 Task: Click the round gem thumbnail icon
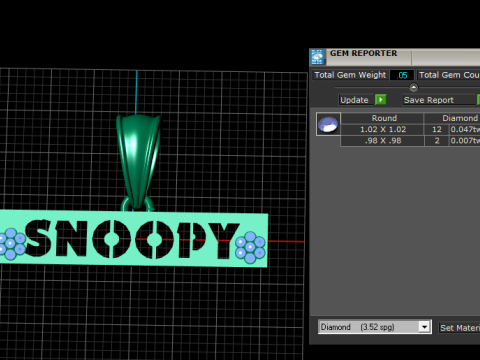tap(328, 124)
